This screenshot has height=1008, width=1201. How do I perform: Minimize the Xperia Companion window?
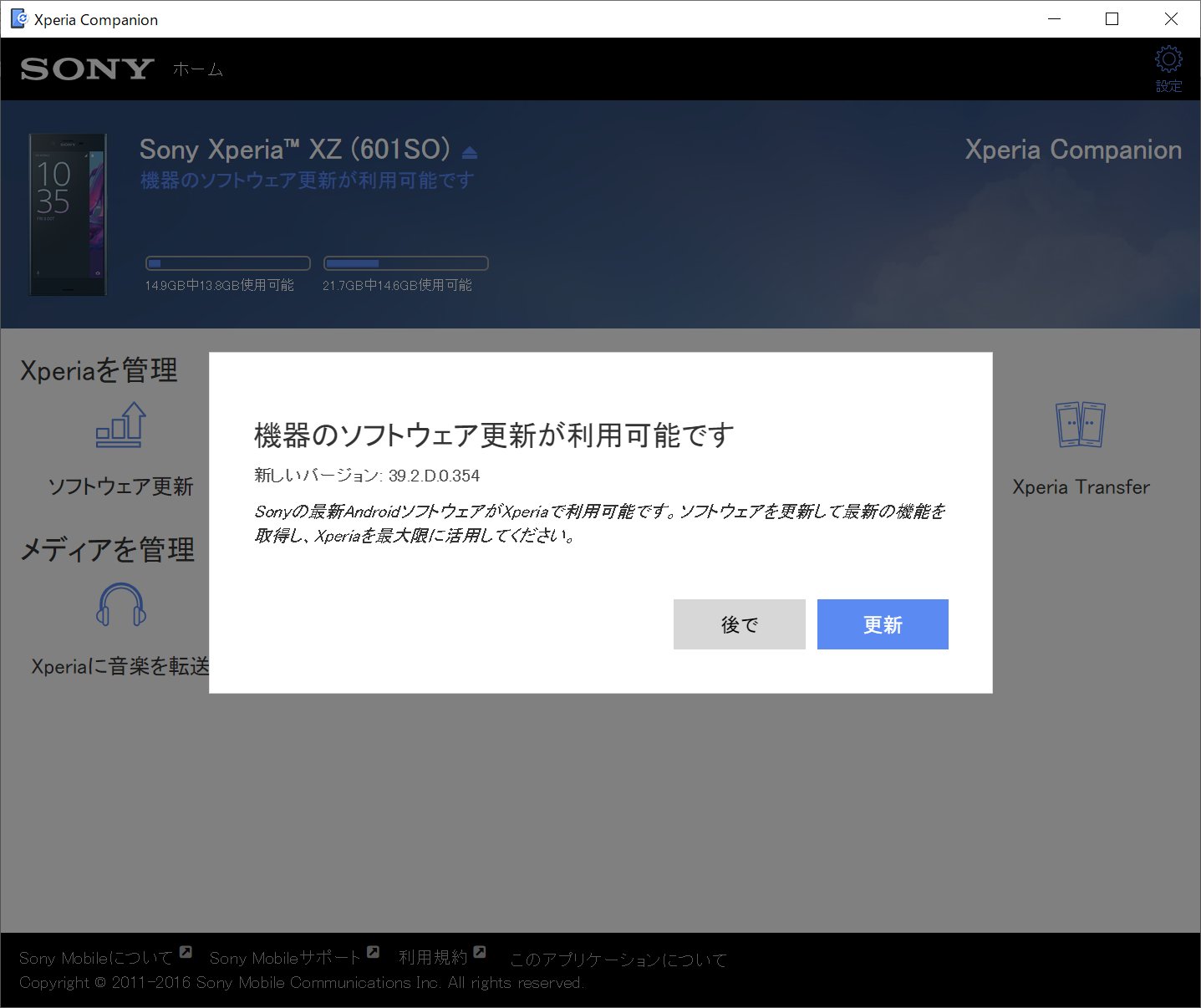1055,18
